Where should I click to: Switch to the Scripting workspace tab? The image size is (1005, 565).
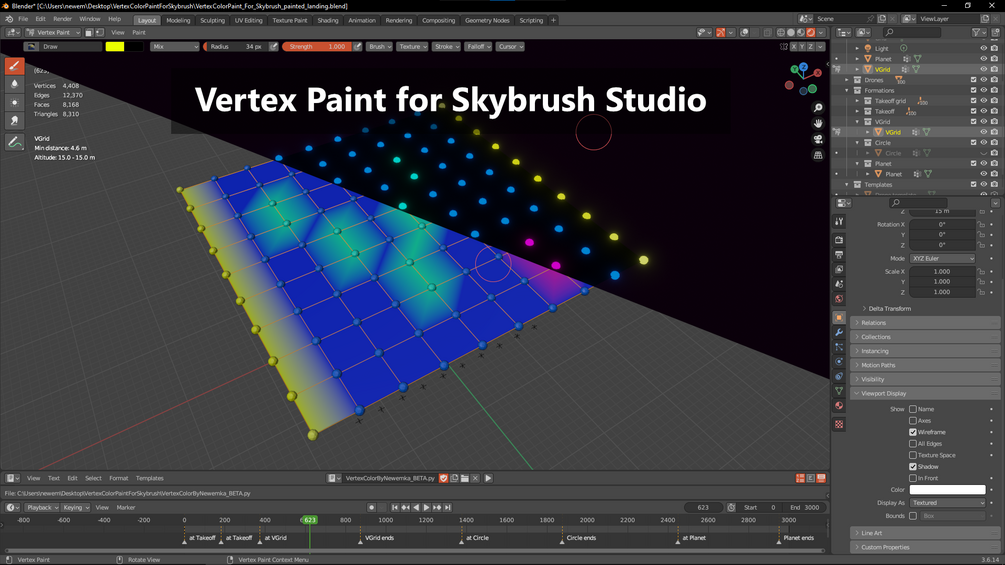pos(531,20)
